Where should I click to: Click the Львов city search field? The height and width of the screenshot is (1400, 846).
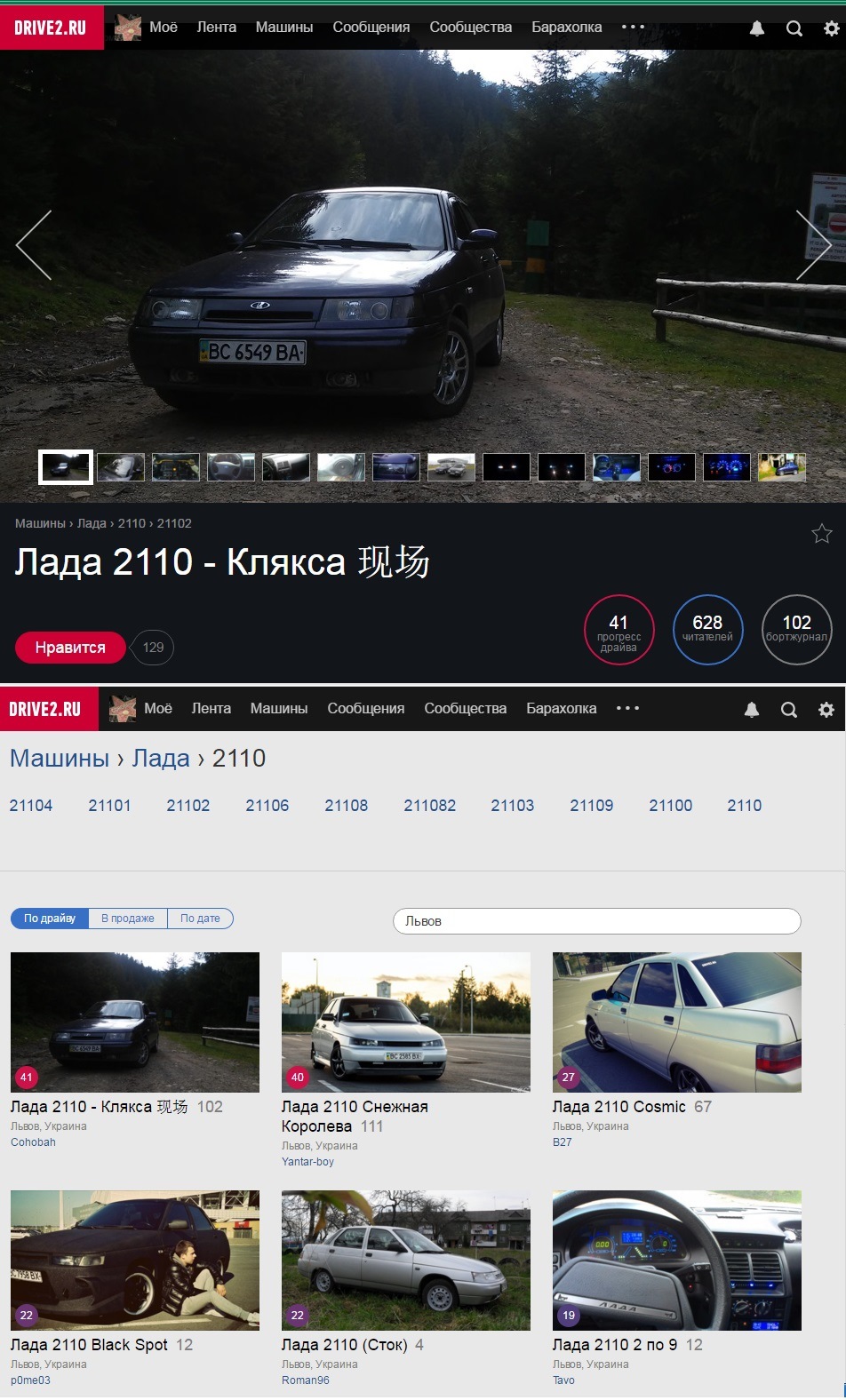[597, 921]
